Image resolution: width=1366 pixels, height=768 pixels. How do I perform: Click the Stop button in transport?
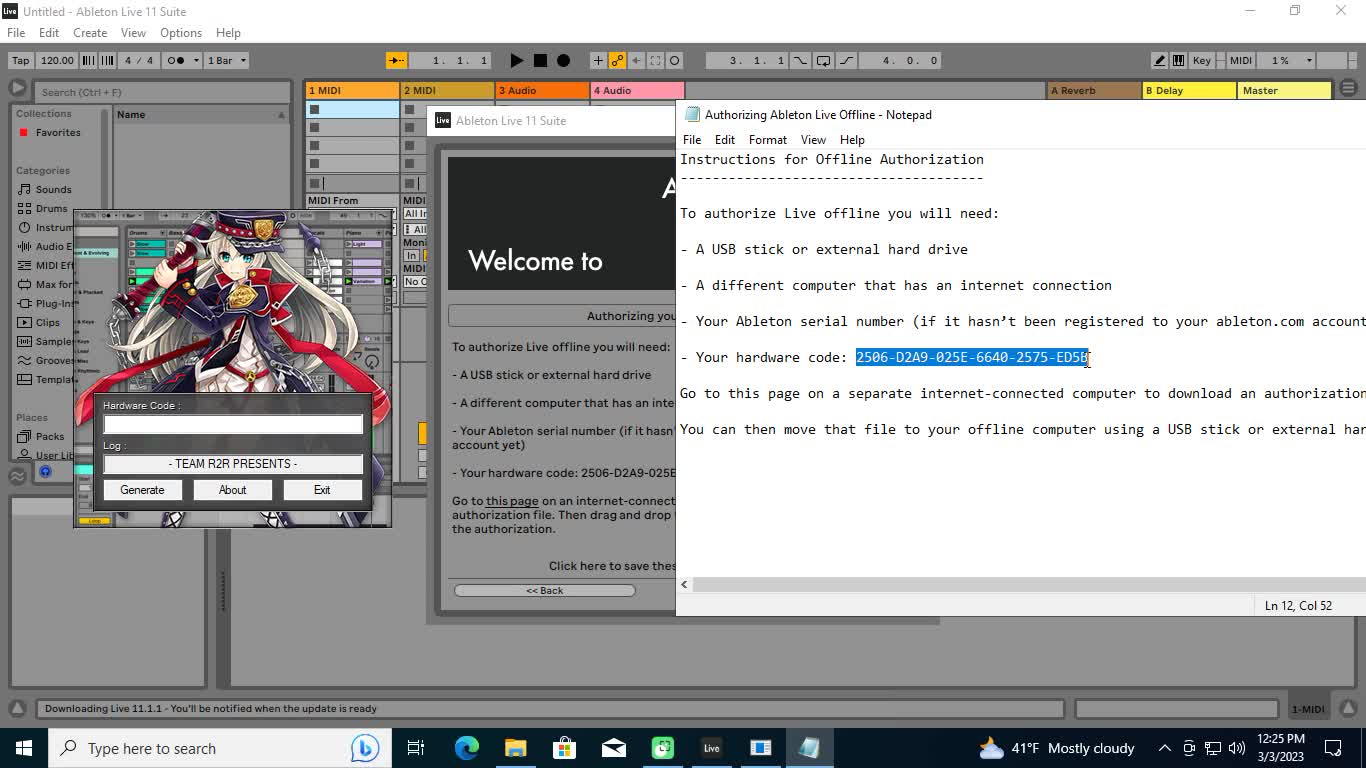pyautogui.click(x=540, y=60)
